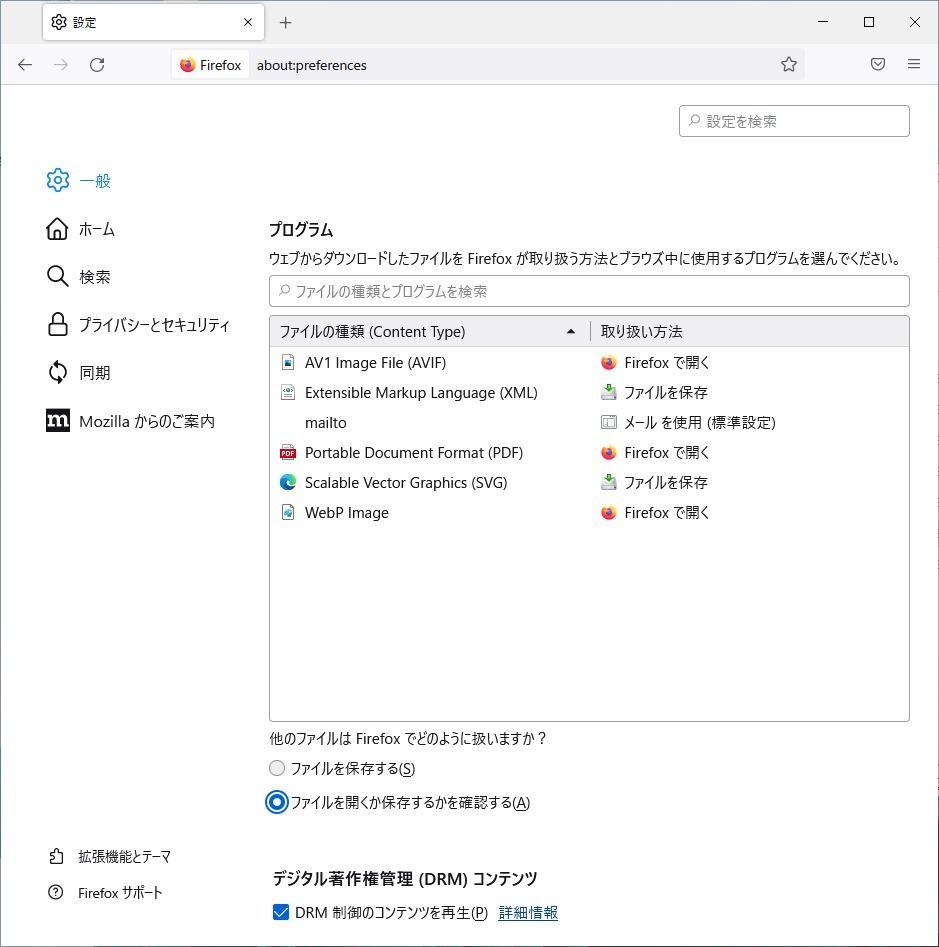The image size is (939, 947).
Task: Reload the current page
Action: click(x=97, y=65)
